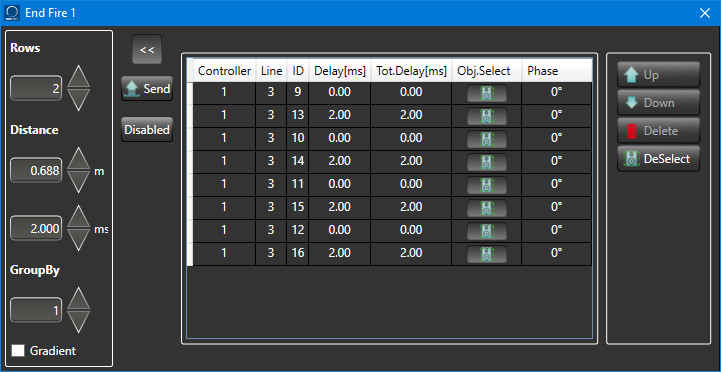
Task: Toggle the Disabled state button
Action: click(147, 130)
